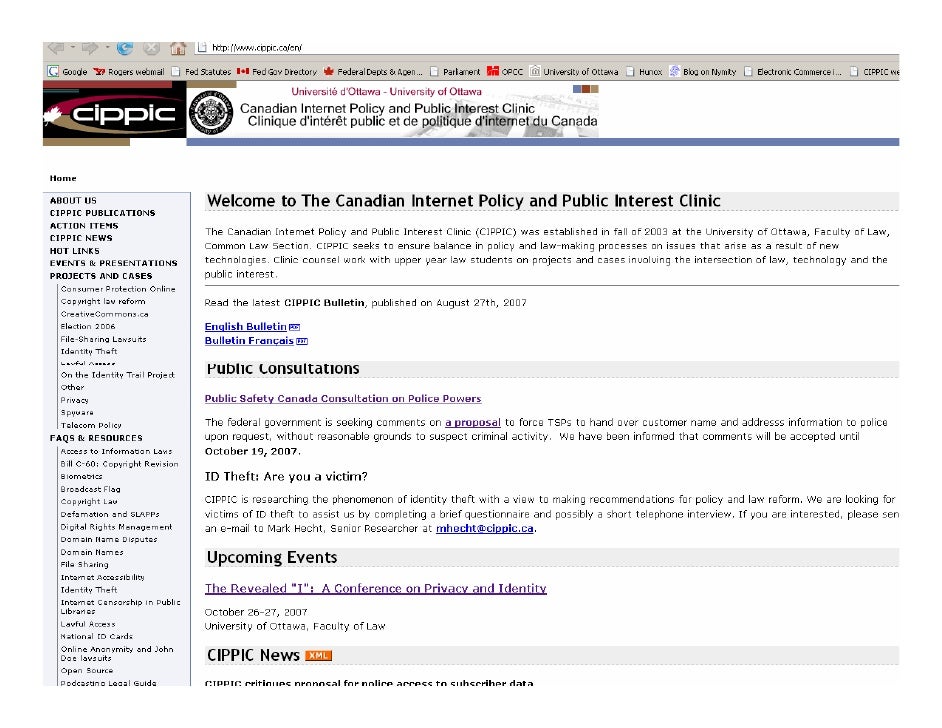Open FAQS & RESOURCES section

tap(96, 438)
